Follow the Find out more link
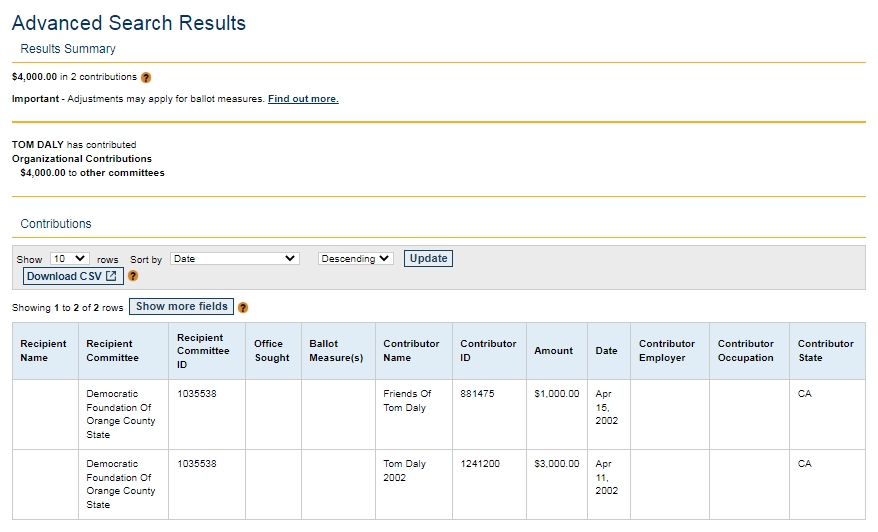The image size is (878, 532). (303, 99)
